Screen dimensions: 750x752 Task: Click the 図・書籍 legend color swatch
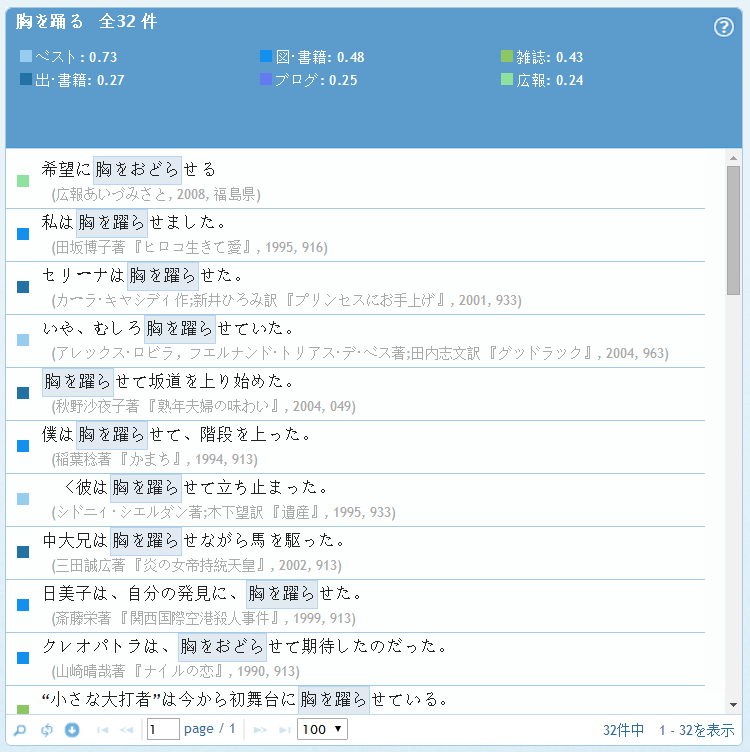click(266, 56)
